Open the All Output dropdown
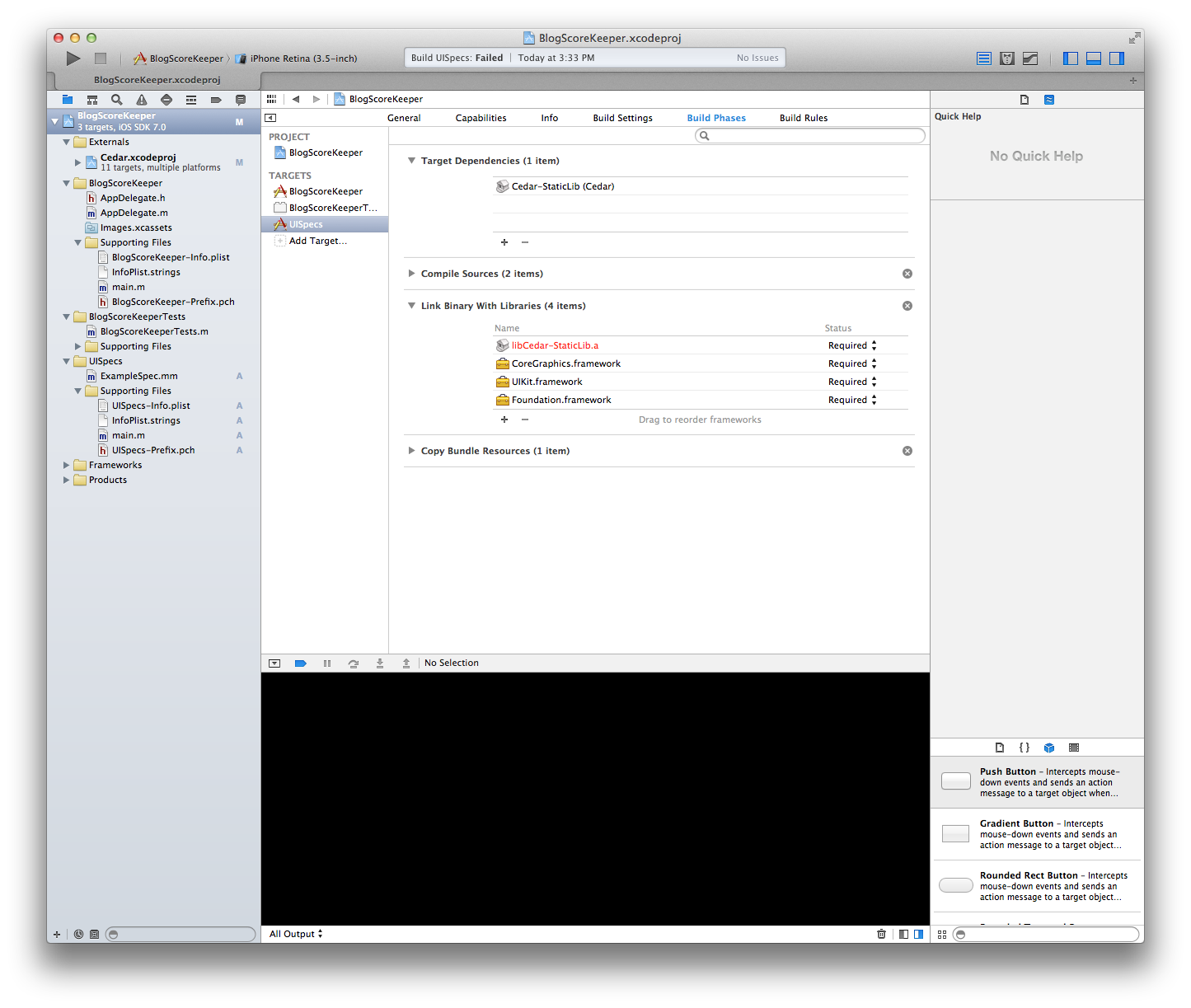The height and width of the screenshot is (1008, 1191). 296,934
